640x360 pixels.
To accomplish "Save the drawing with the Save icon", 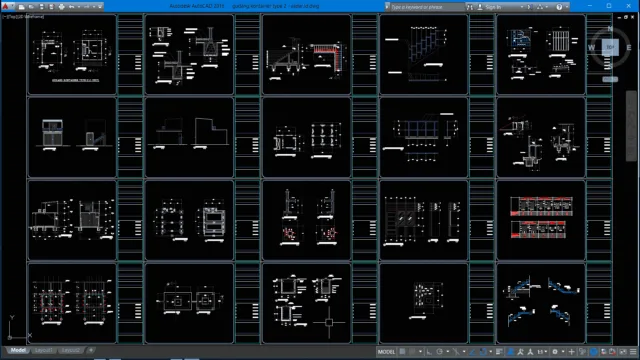I will click(x=42, y=7).
